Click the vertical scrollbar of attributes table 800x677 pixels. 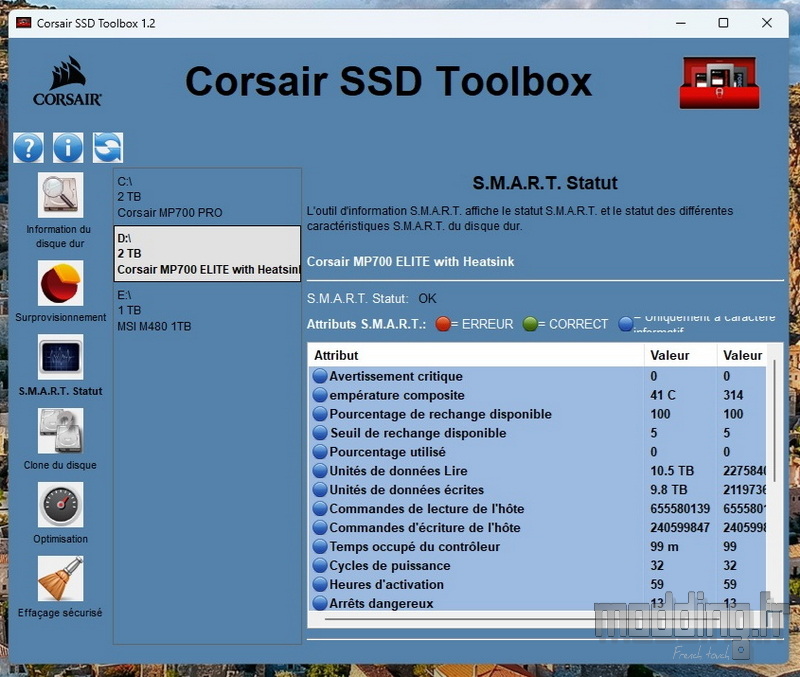(775, 421)
